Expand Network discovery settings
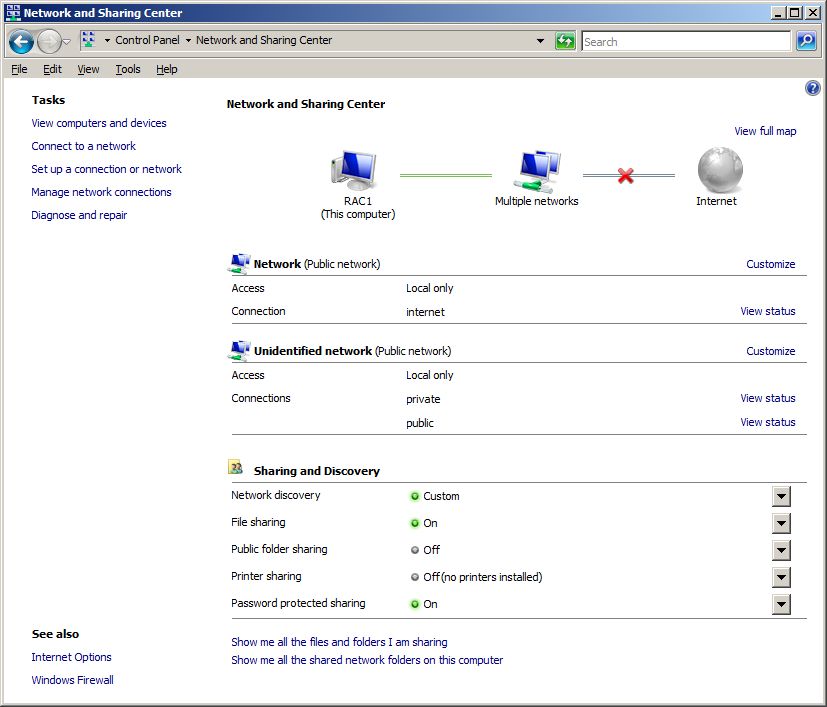827x707 pixels. pyautogui.click(x=781, y=496)
